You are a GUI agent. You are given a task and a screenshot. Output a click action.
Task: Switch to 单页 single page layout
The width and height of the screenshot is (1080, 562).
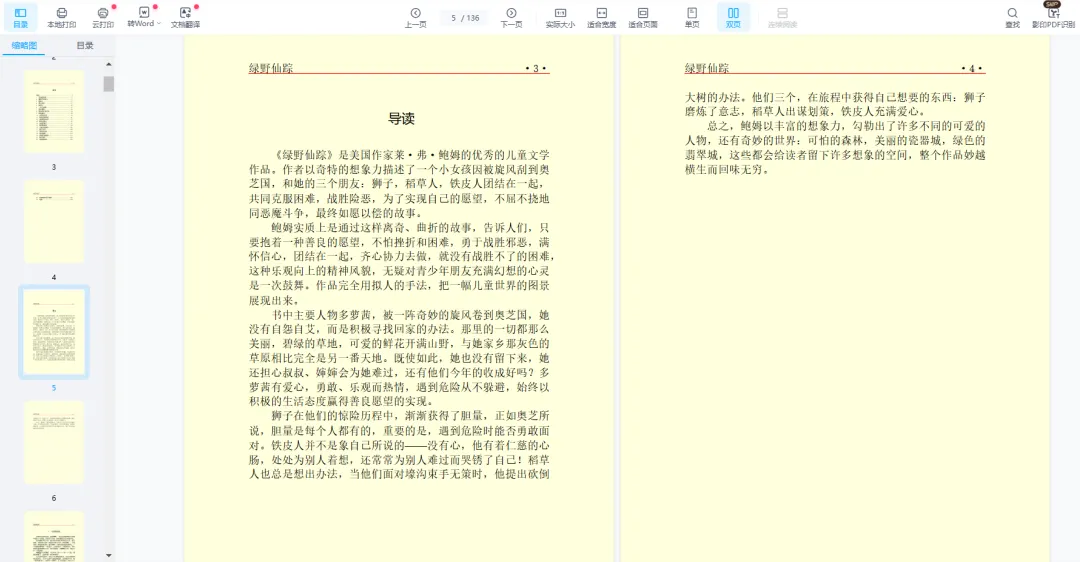692,17
